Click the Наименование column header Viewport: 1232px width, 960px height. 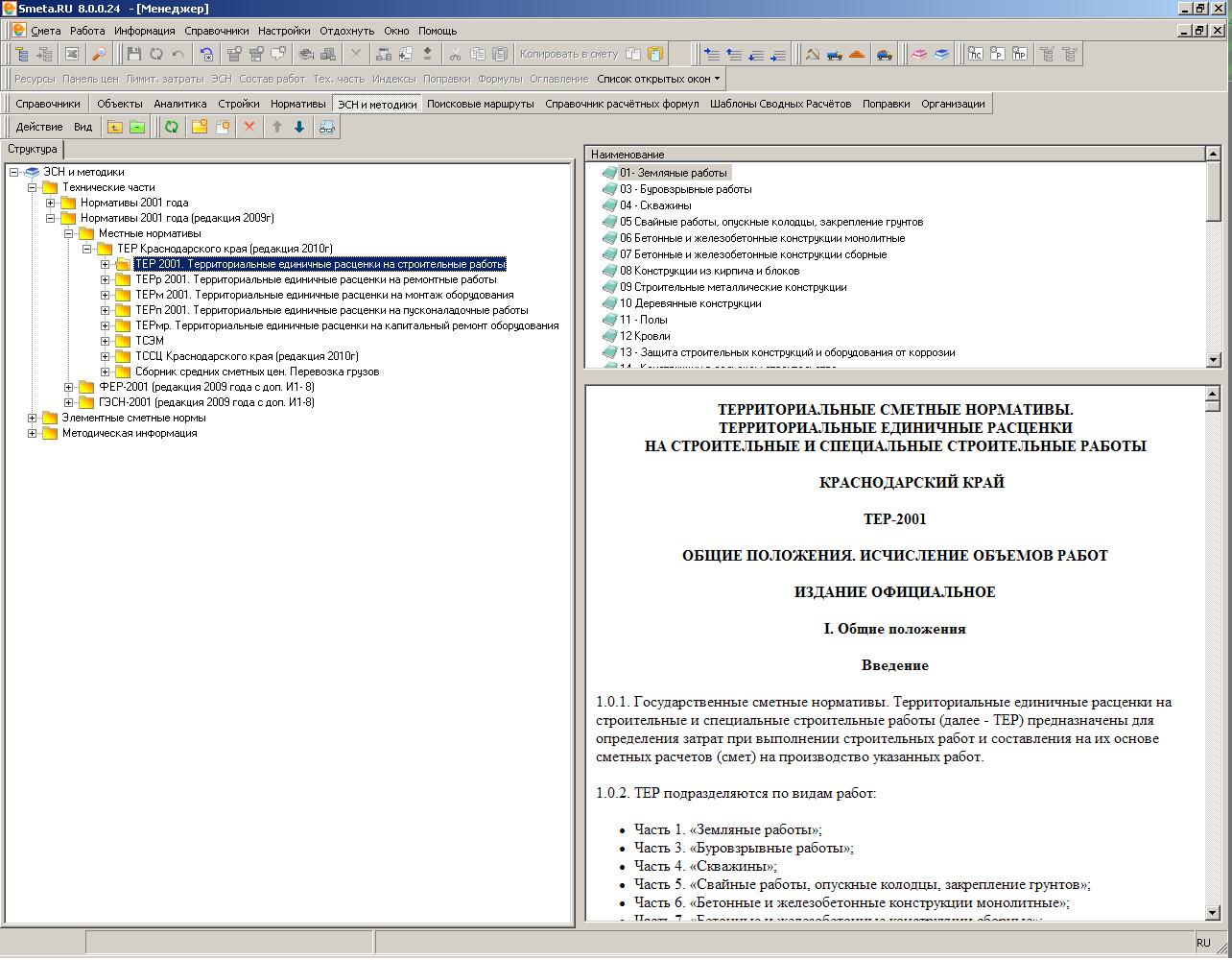coord(894,154)
